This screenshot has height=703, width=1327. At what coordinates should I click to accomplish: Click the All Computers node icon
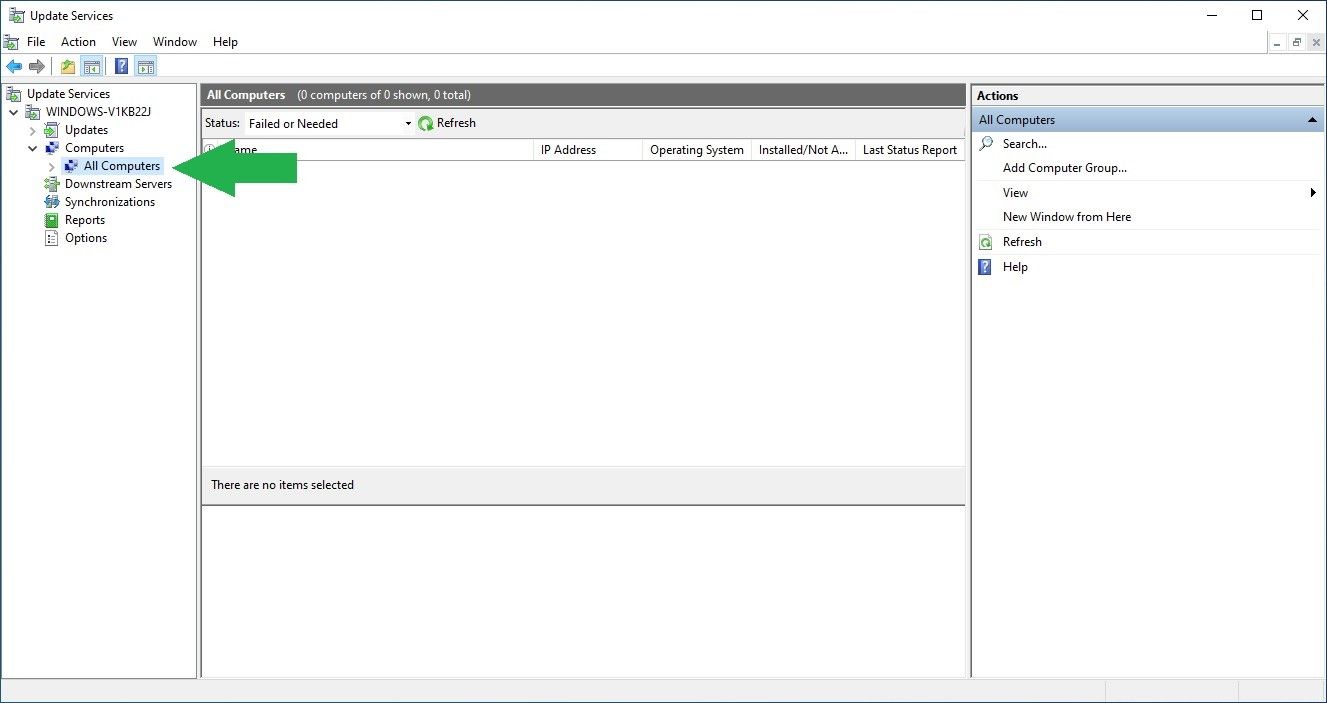(x=71, y=166)
